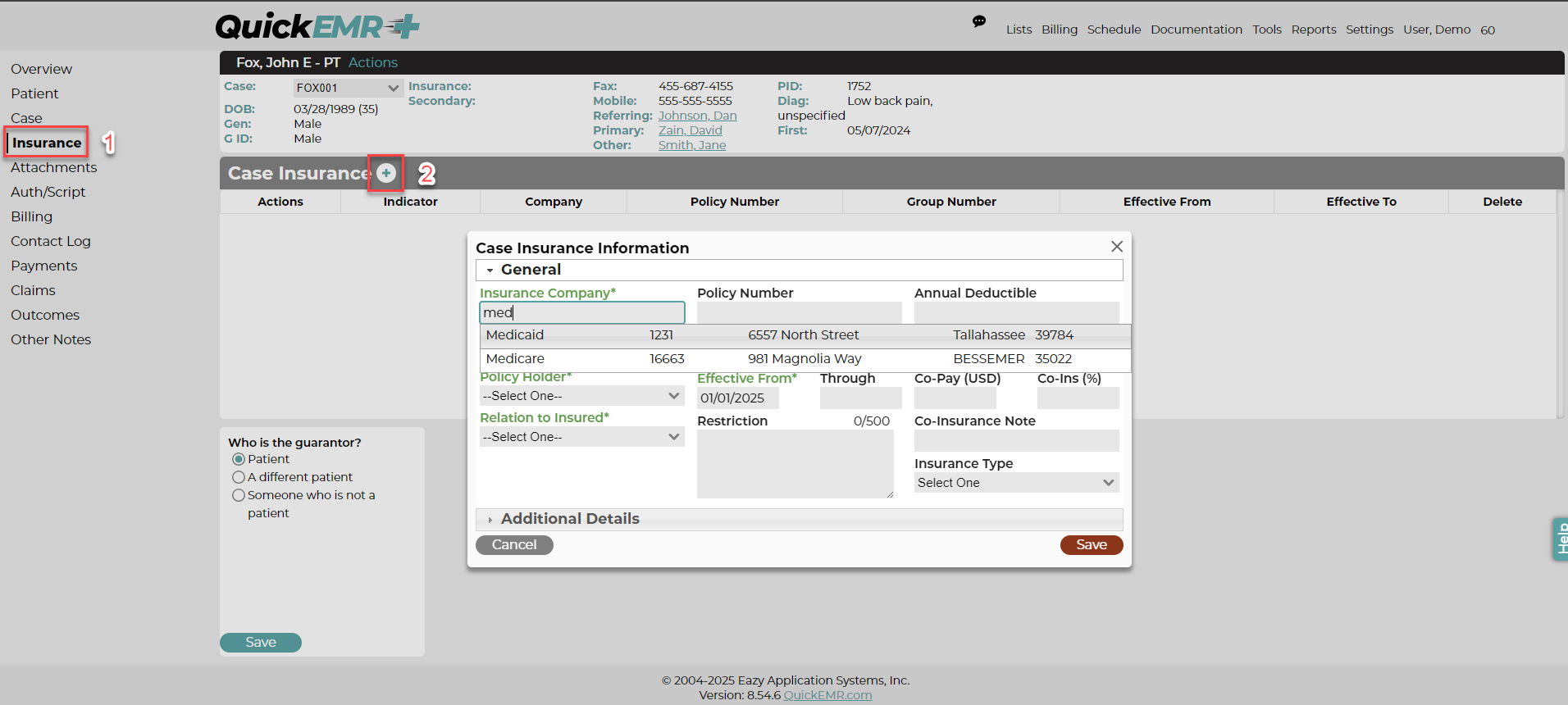Go to Claims in the sidebar
Image resolution: width=1568 pixels, height=705 pixels.
coord(34,290)
